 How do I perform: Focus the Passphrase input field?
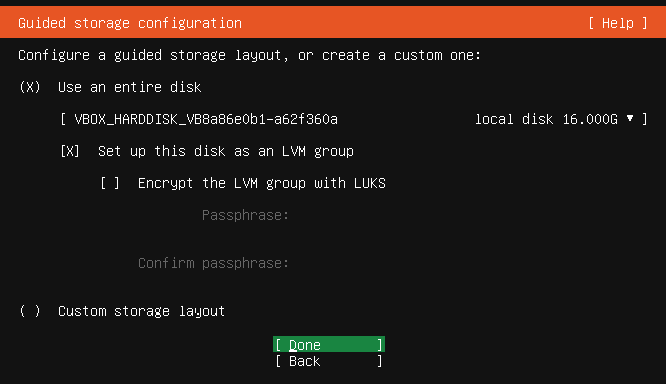[x=467, y=215]
